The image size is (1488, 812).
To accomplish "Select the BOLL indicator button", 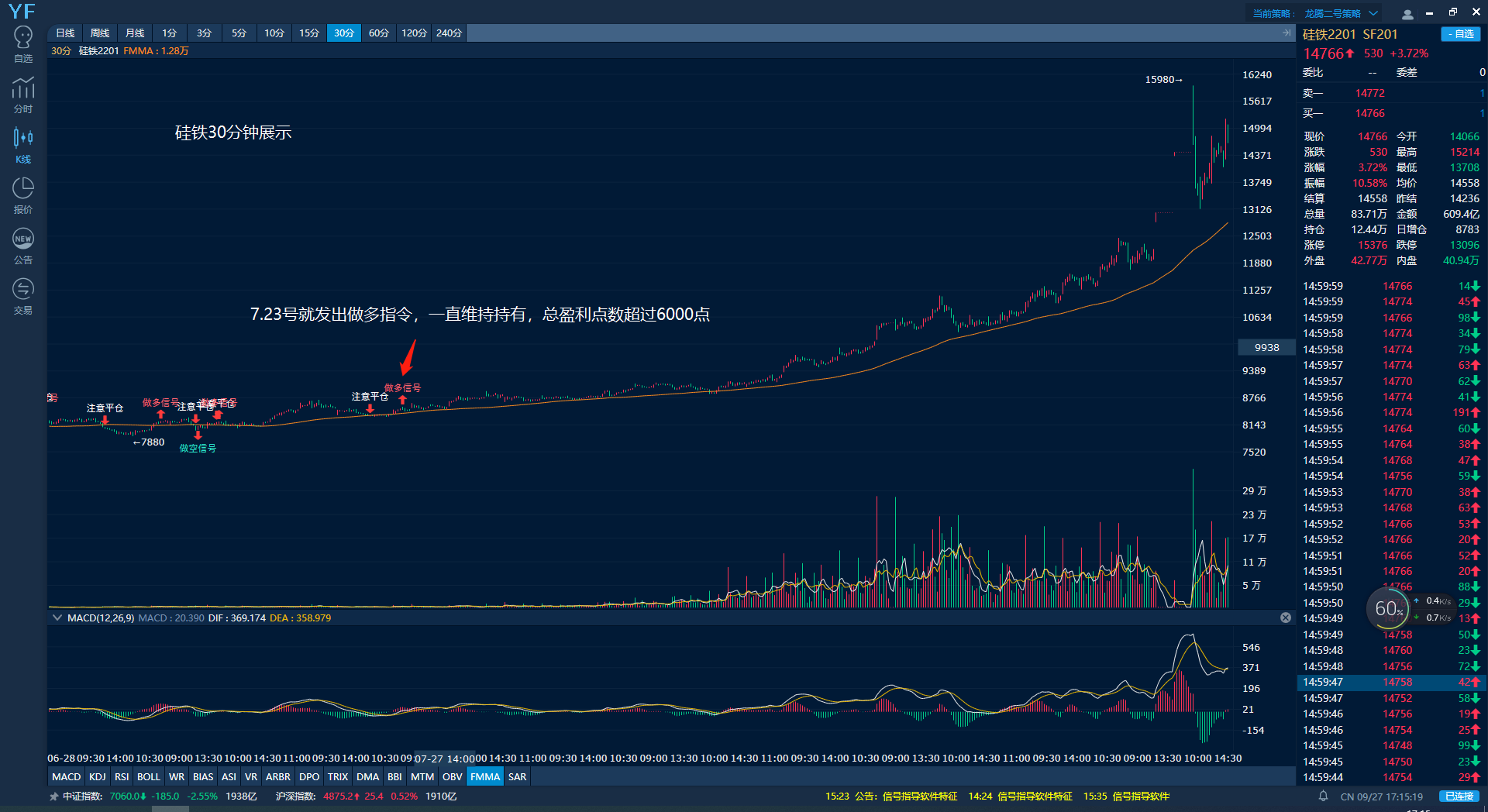I will (148, 776).
